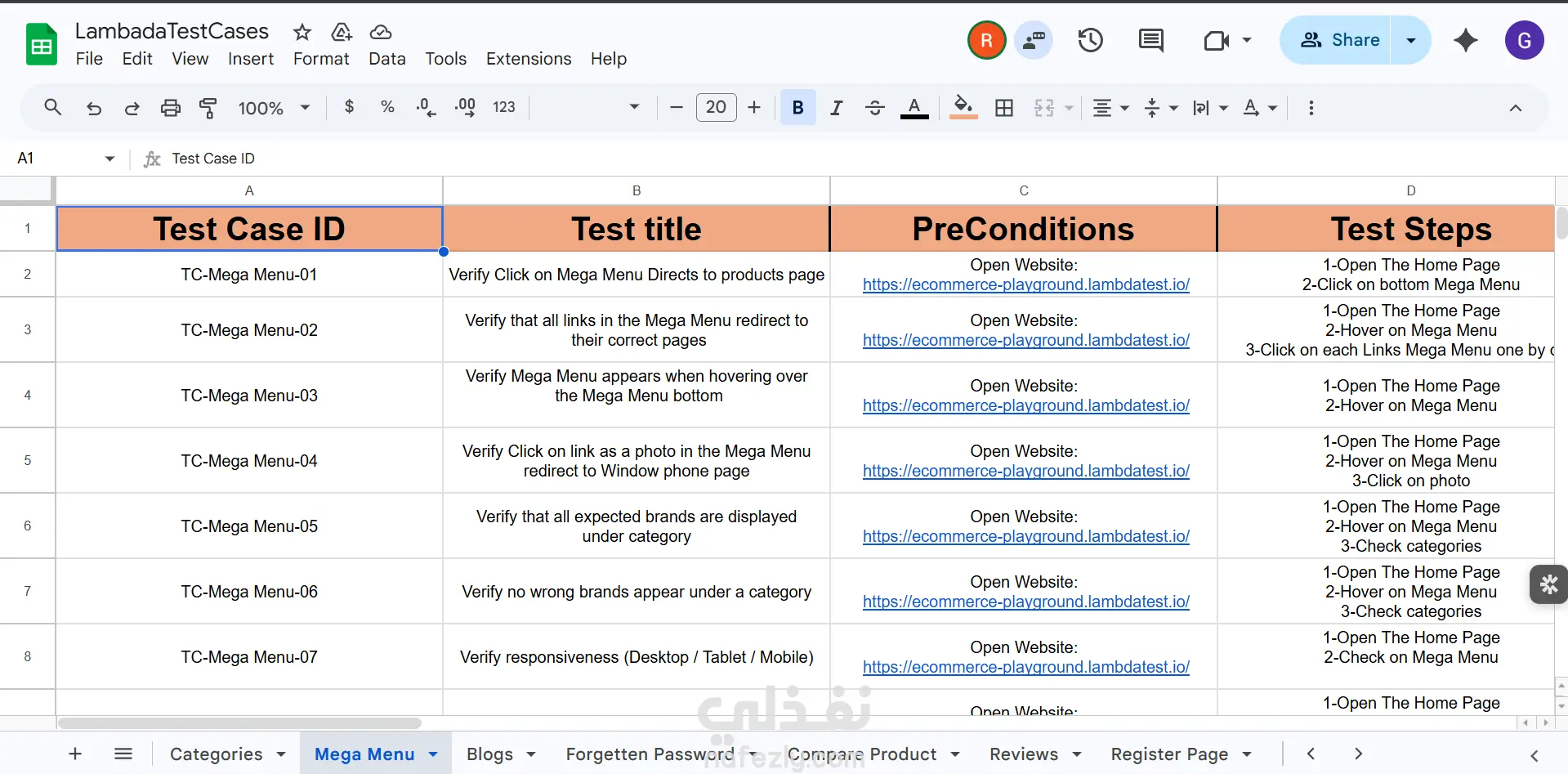Open the all sheets list icon
The height and width of the screenshot is (774, 1568).
[123, 754]
